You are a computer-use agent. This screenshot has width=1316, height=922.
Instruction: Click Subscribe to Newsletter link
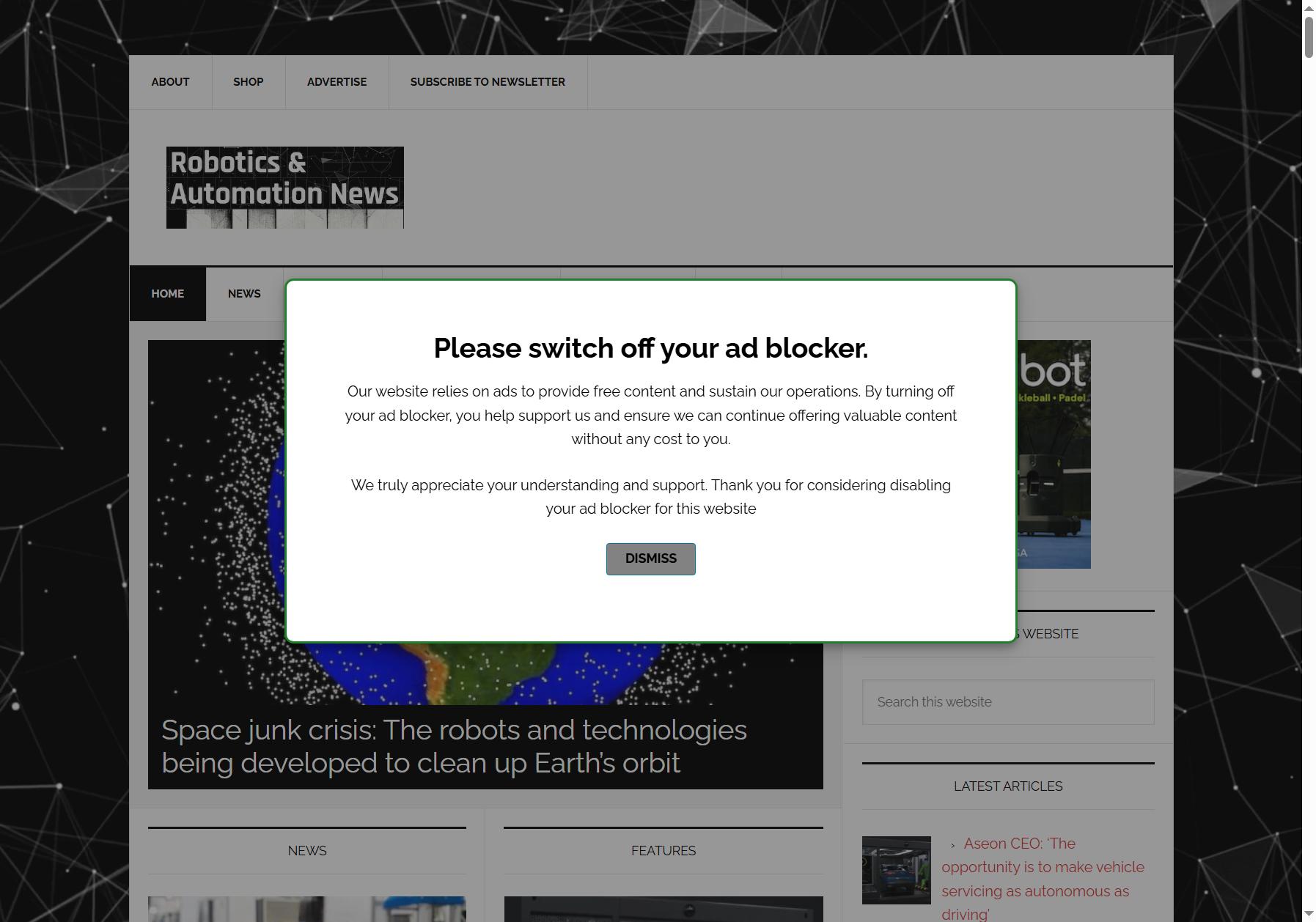488,82
